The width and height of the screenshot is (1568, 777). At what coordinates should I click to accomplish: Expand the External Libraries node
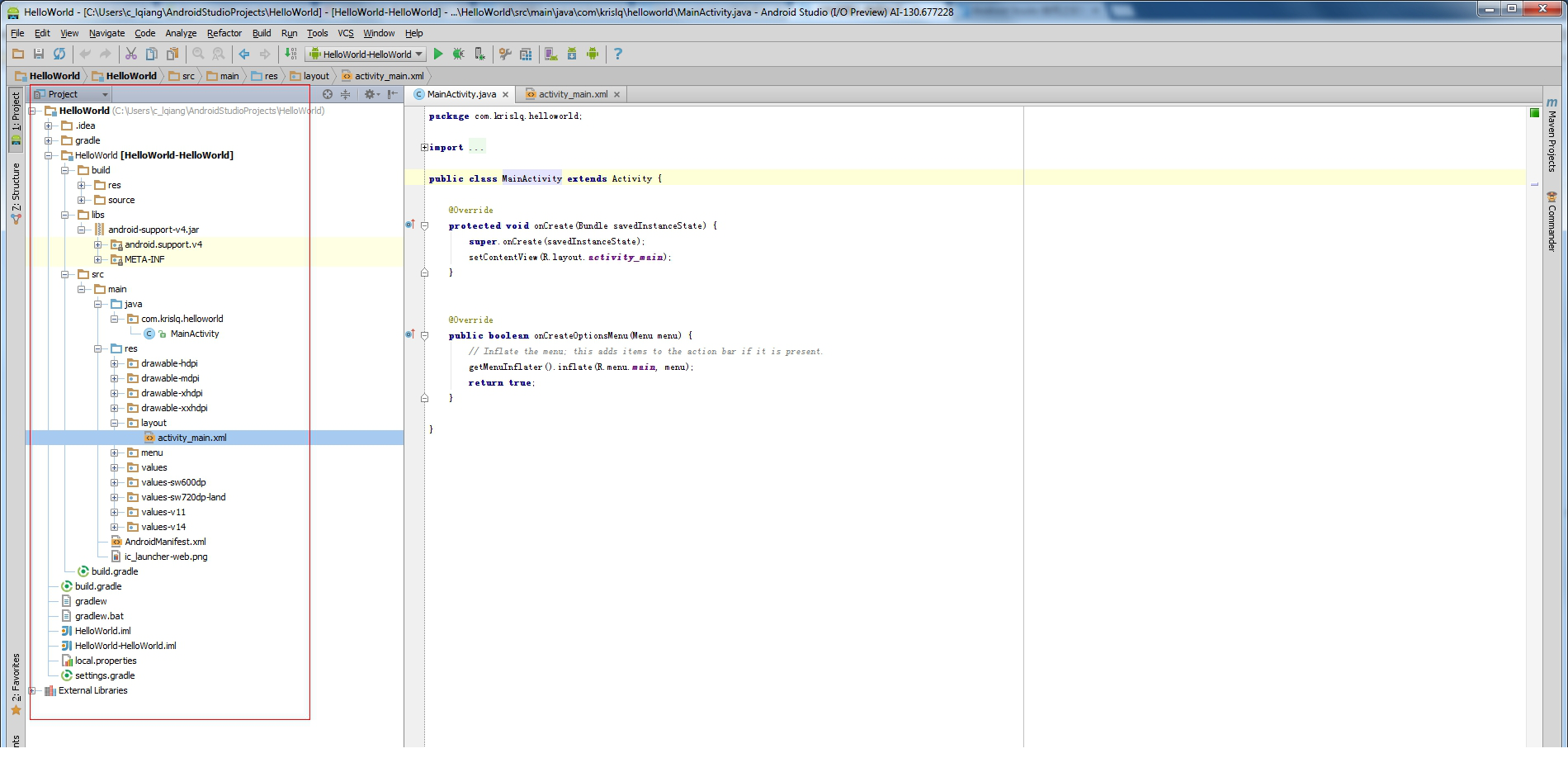click(31, 690)
